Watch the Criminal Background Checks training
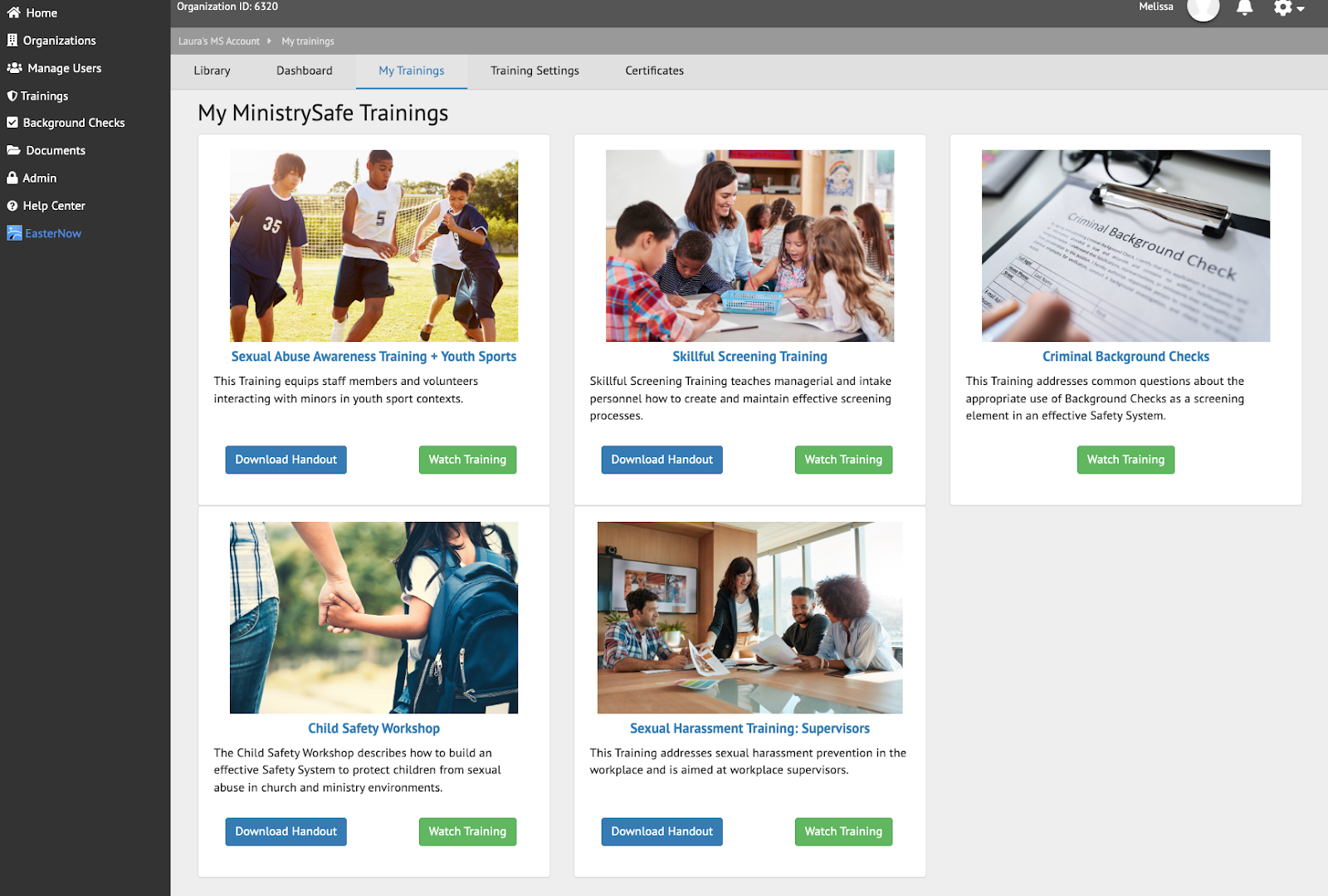Image resolution: width=1328 pixels, height=896 pixels. tap(1125, 460)
